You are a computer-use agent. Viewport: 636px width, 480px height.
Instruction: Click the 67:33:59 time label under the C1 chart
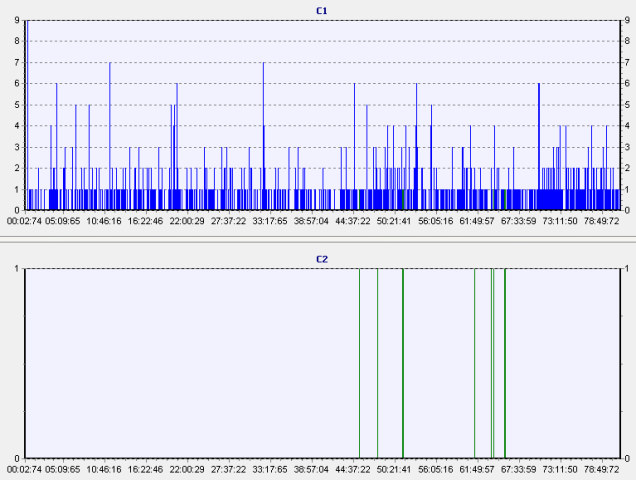(x=518, y=221)
